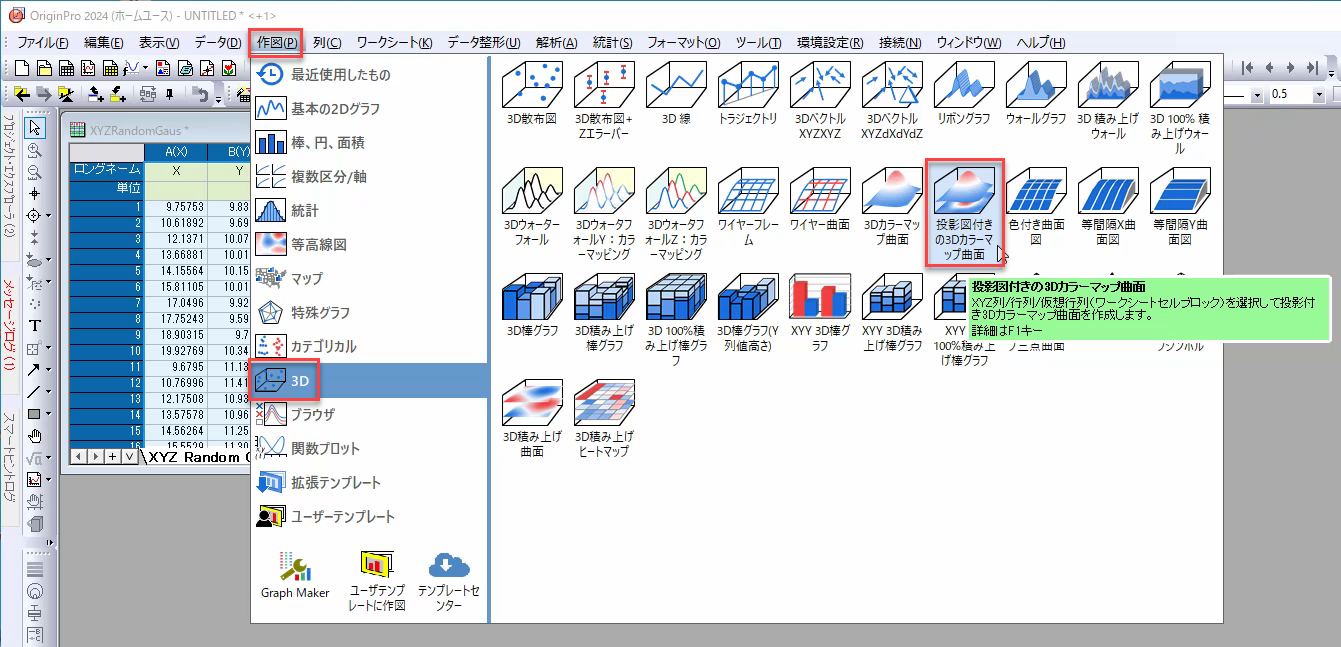The height and width of the screenshot is (647, 1341).
Task: Open the ワークシート(K) menu
Action: pyautogui.click(x=394, y=42)
